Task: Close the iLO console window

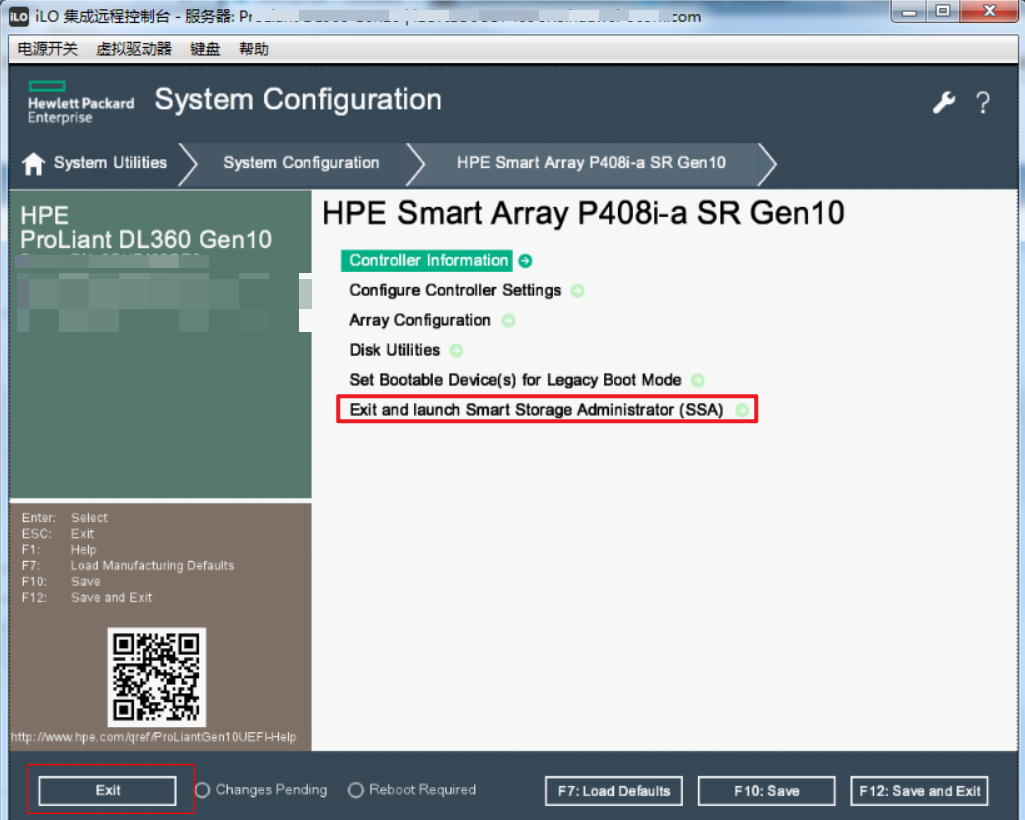Action: click(990, 12)
